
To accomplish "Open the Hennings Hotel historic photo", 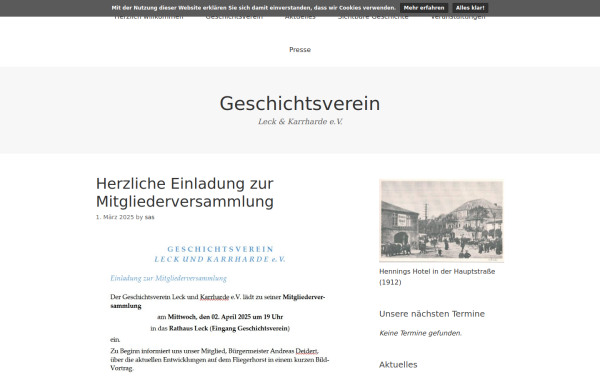I will point(441,221).
